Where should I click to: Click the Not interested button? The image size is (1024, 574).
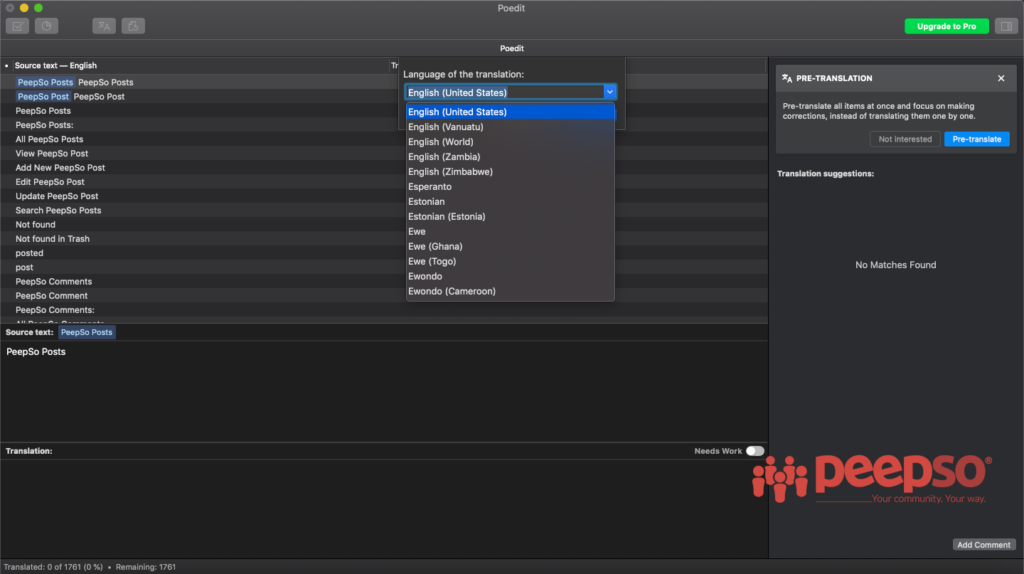904,139
